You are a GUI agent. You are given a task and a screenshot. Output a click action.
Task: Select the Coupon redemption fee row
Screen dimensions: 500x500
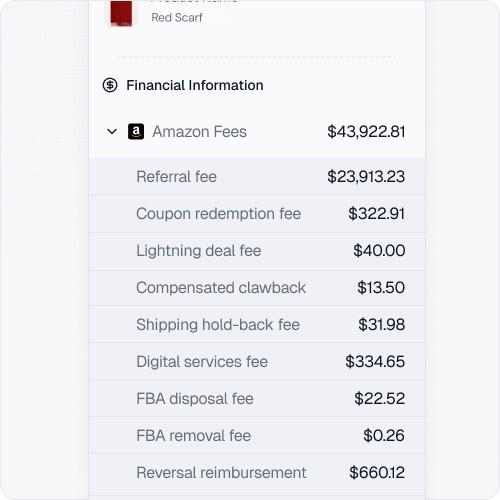point(257,214)
